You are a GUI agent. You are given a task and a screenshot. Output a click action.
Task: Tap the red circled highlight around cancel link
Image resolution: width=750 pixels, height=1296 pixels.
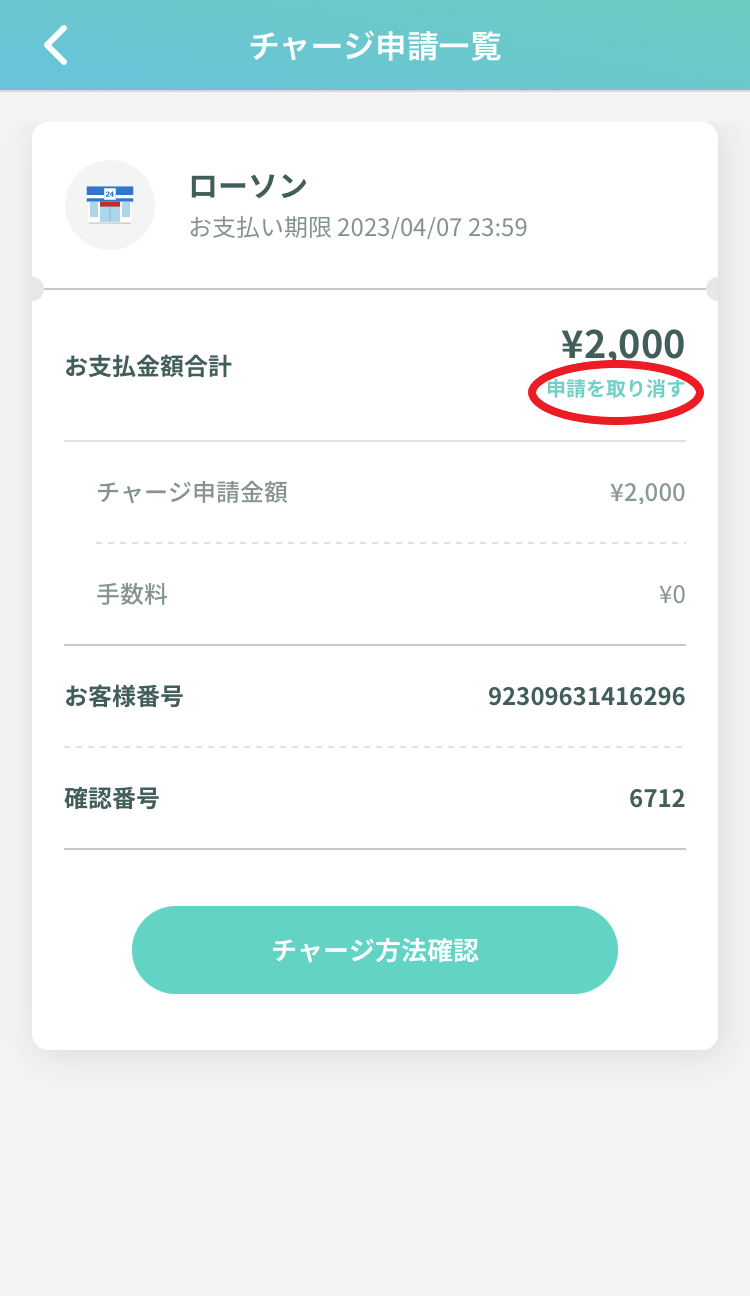click(x=617, y=390)
